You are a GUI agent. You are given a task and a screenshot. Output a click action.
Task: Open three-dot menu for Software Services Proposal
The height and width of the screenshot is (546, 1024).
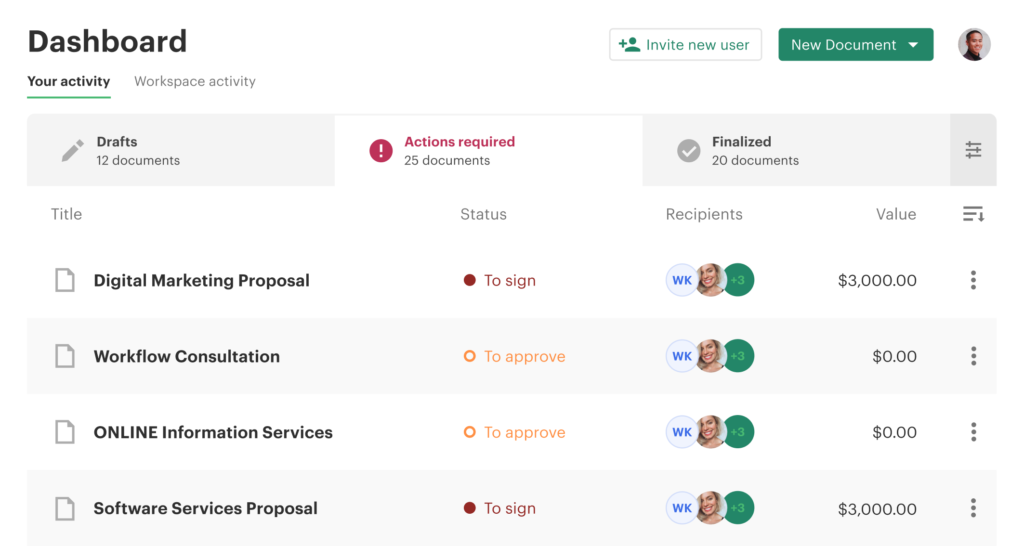click(x=973, y=509)
